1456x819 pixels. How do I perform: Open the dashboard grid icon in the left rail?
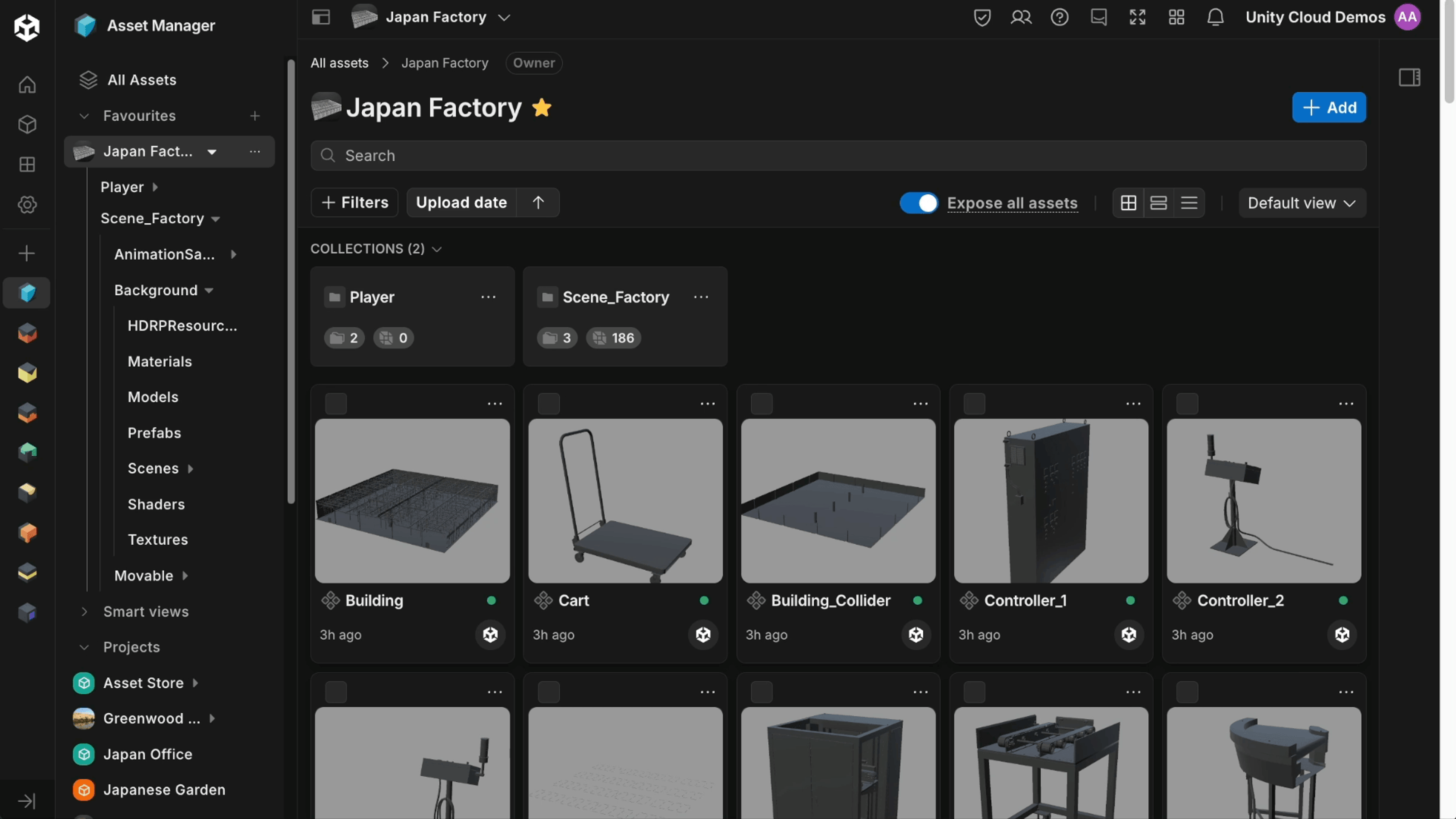(27, 164)
